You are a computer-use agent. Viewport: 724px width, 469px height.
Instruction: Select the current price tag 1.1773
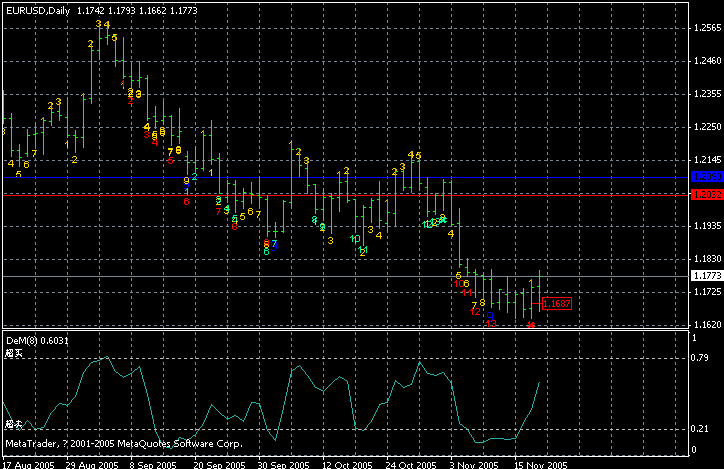click(707, 276)
